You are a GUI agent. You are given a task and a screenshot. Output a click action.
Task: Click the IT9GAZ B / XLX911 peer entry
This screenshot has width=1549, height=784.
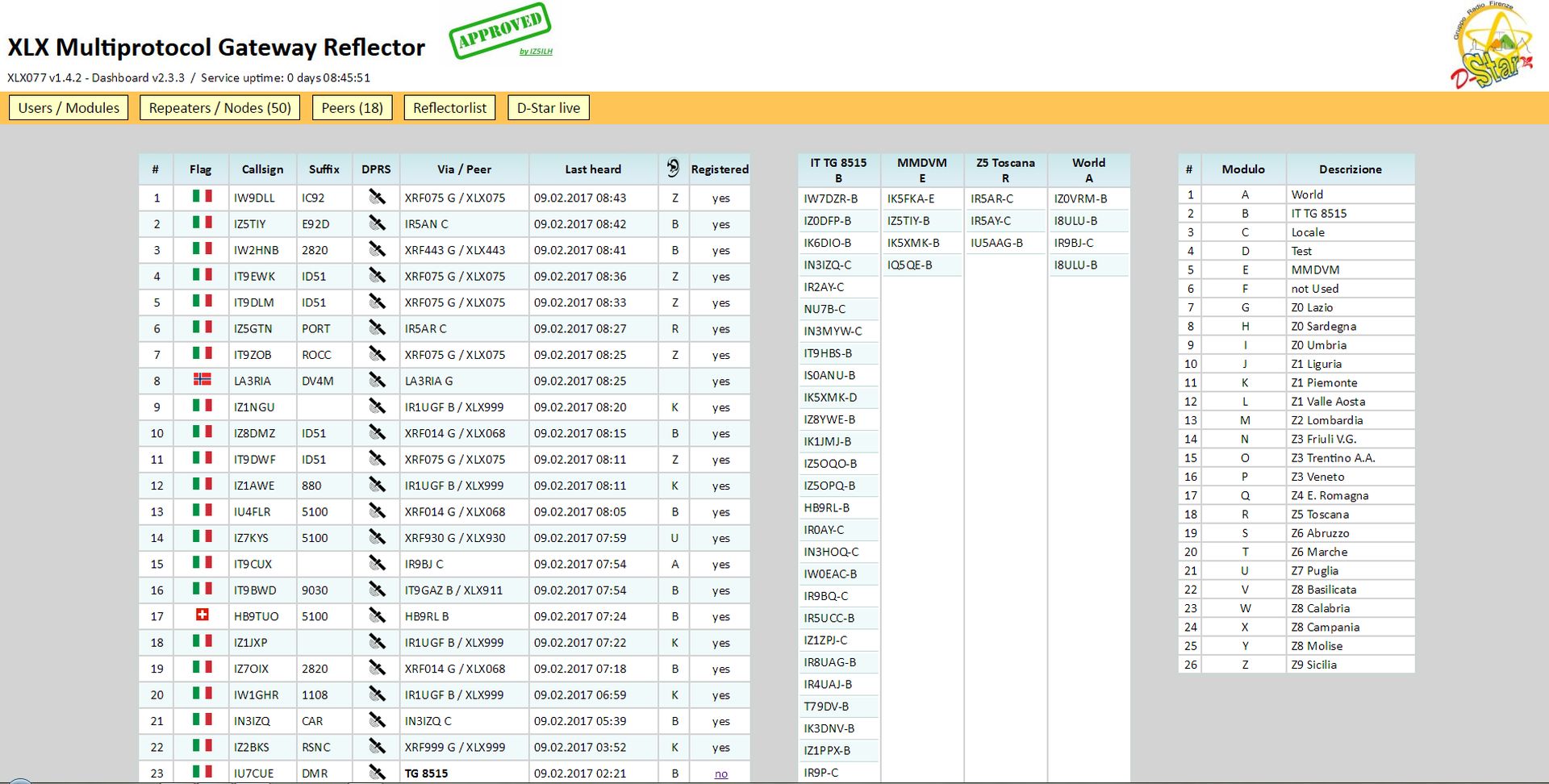point(453,590)
